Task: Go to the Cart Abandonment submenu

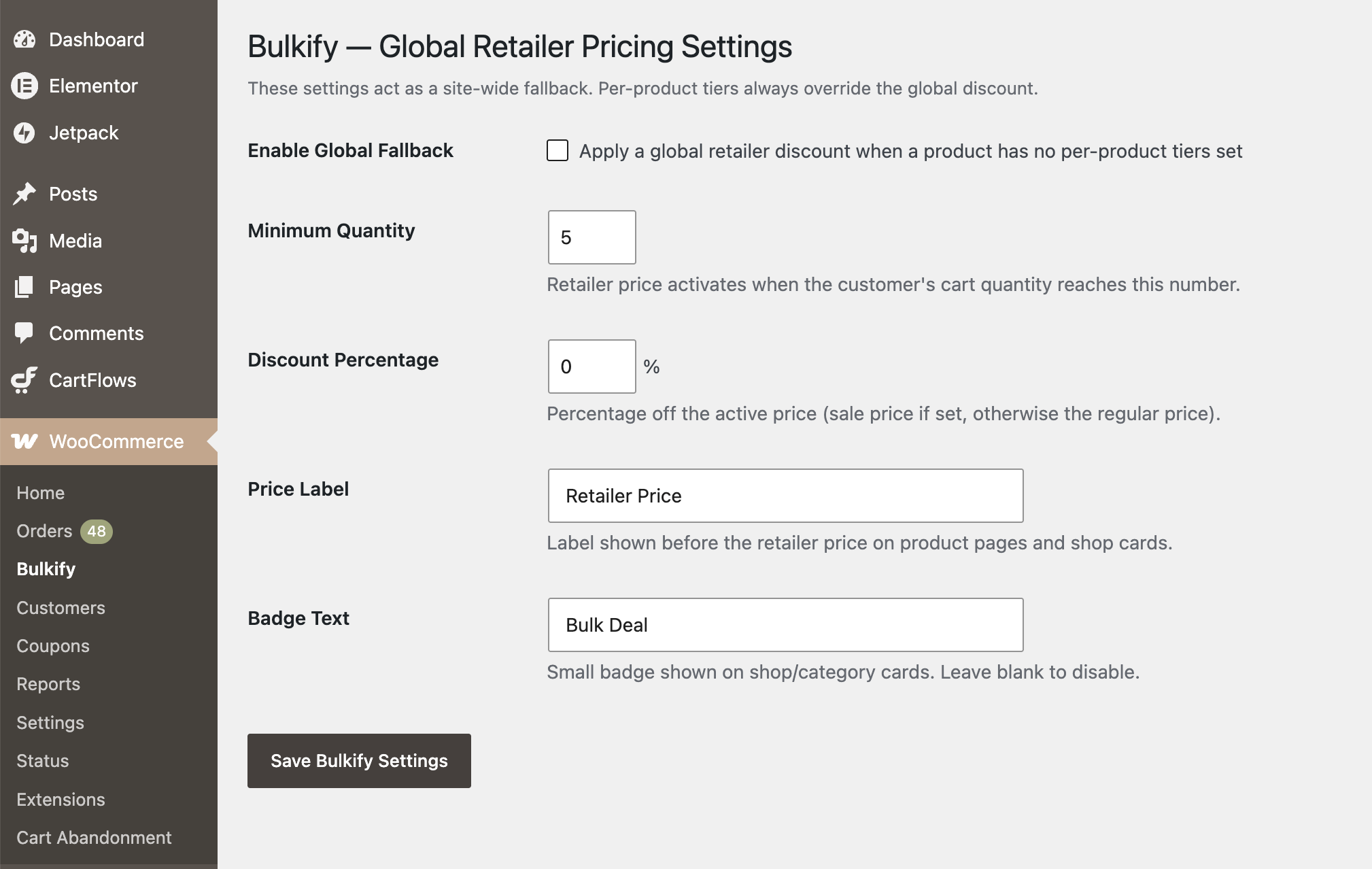Action: tap(94, 838)
